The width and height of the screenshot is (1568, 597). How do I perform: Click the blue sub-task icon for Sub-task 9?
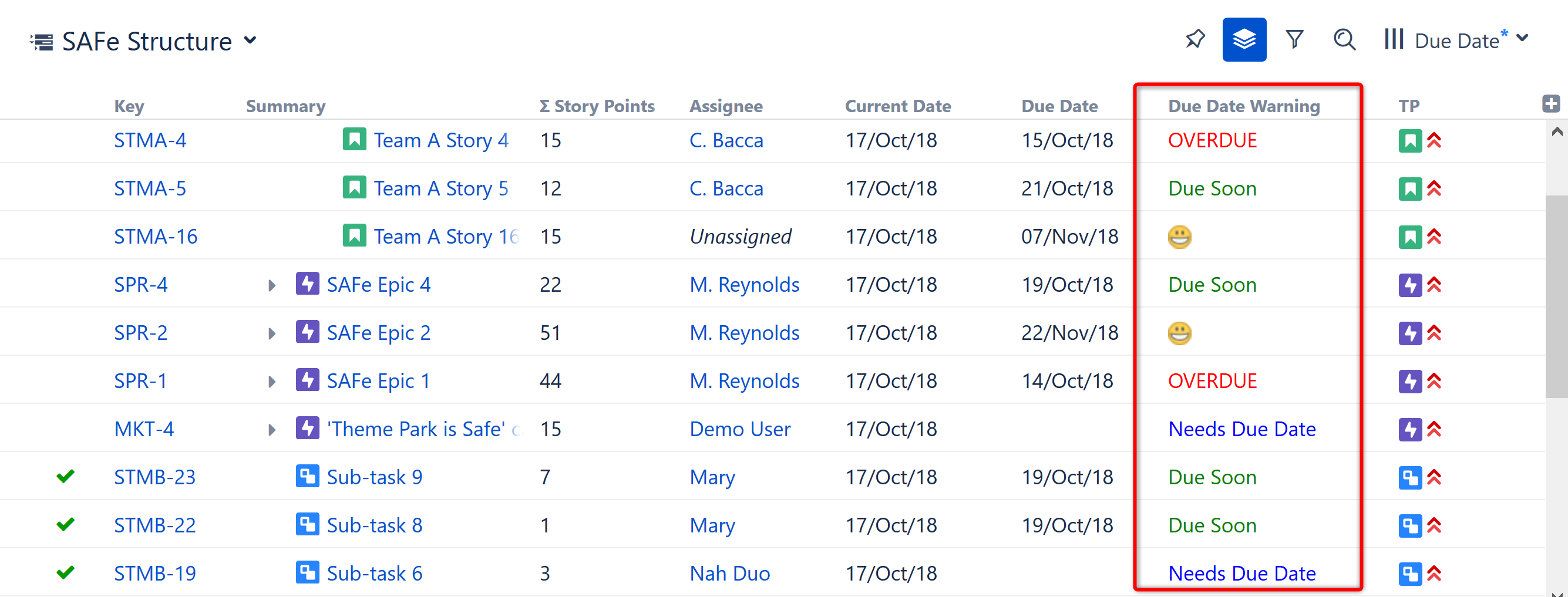point(307,477)
